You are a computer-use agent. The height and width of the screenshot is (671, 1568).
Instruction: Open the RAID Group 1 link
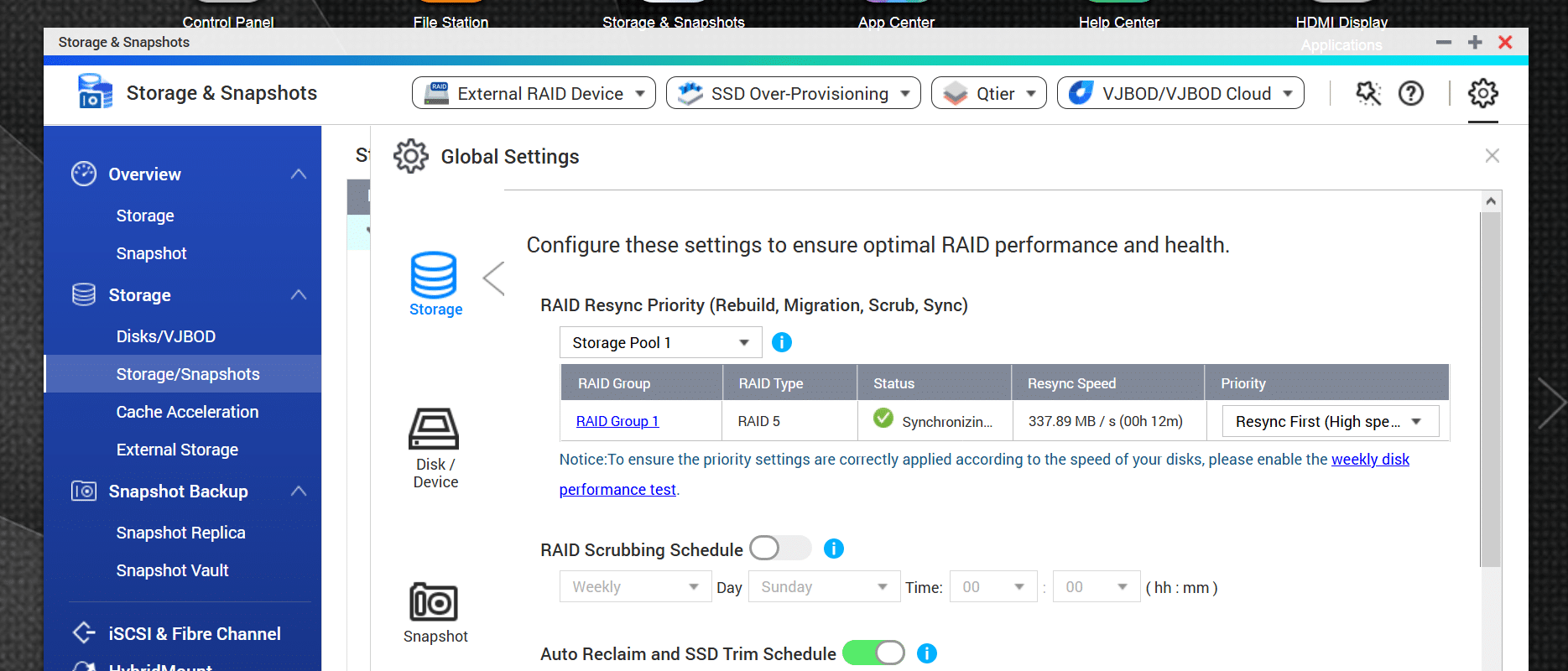(617, 421)
